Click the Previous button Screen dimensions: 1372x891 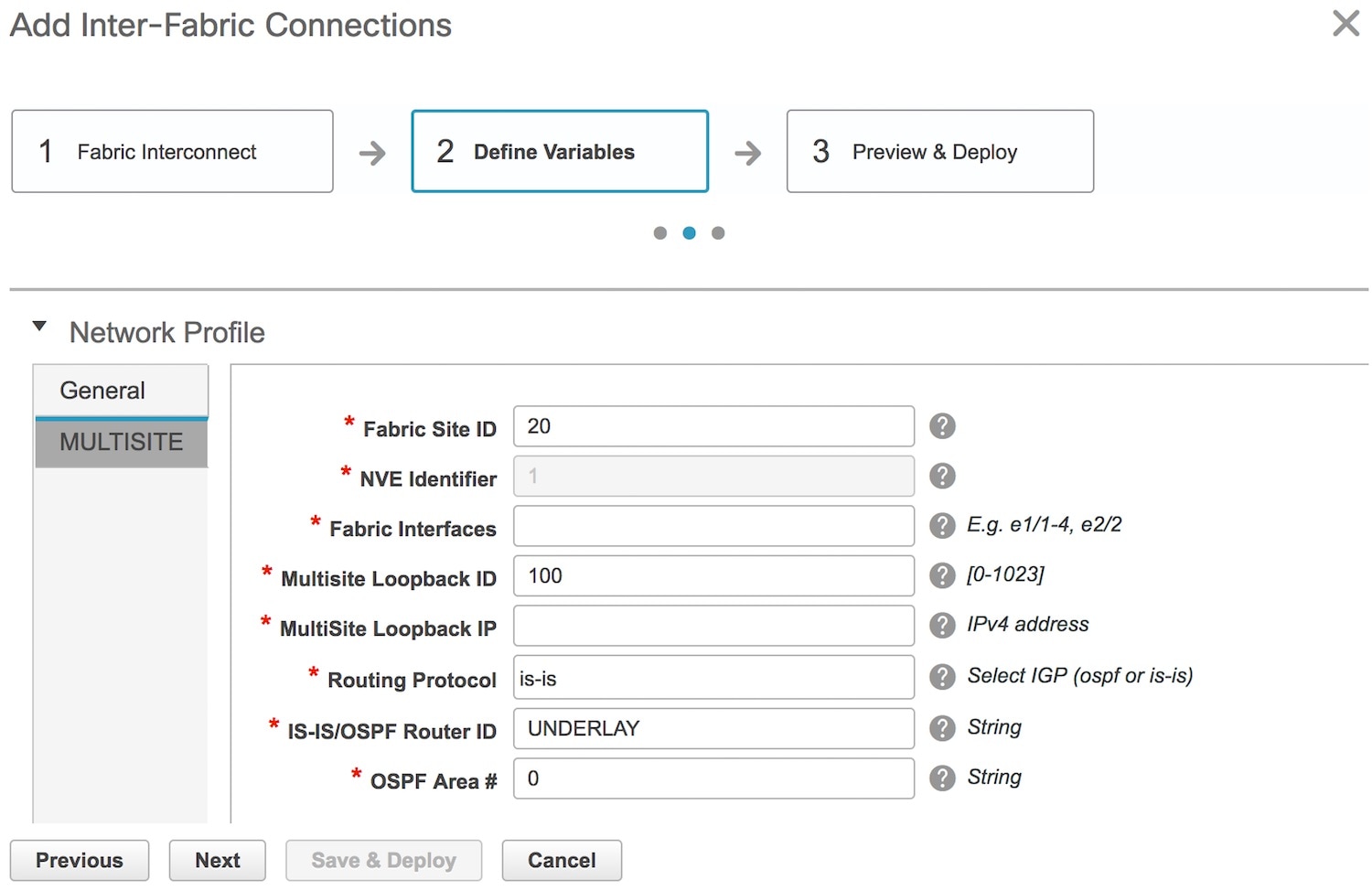[x=80, y=861]
